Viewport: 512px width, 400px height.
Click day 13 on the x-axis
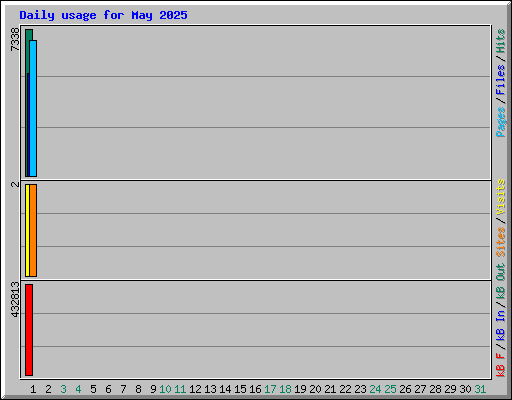point(210,389)
